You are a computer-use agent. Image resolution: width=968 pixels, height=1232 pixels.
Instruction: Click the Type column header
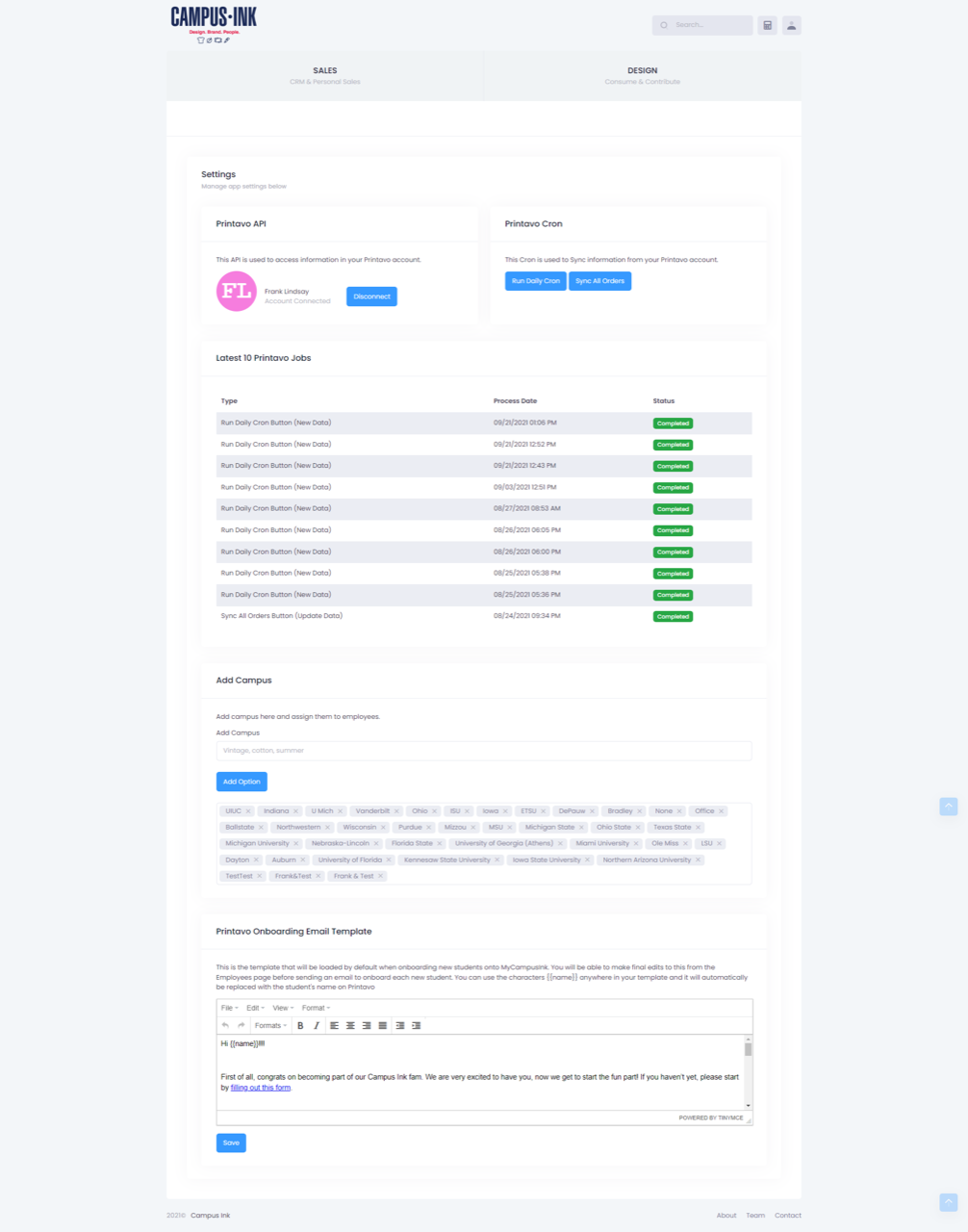(x=229, y=400)
